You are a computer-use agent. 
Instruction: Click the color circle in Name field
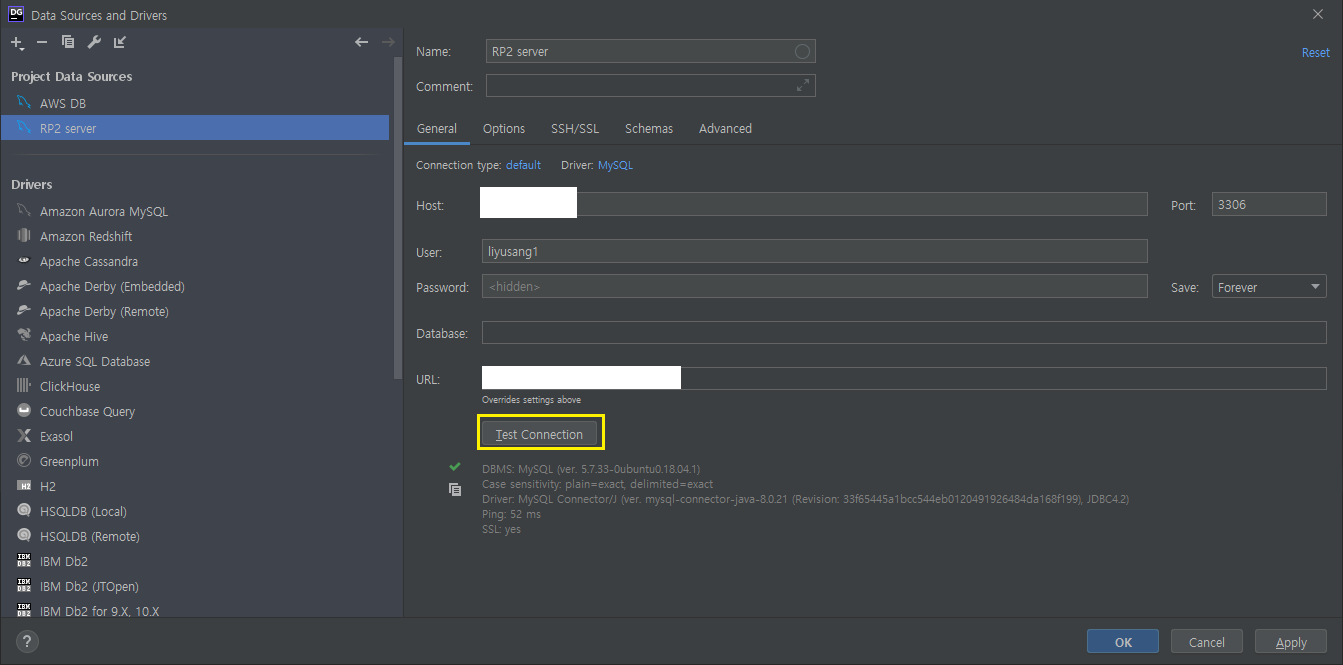[802, 51]
